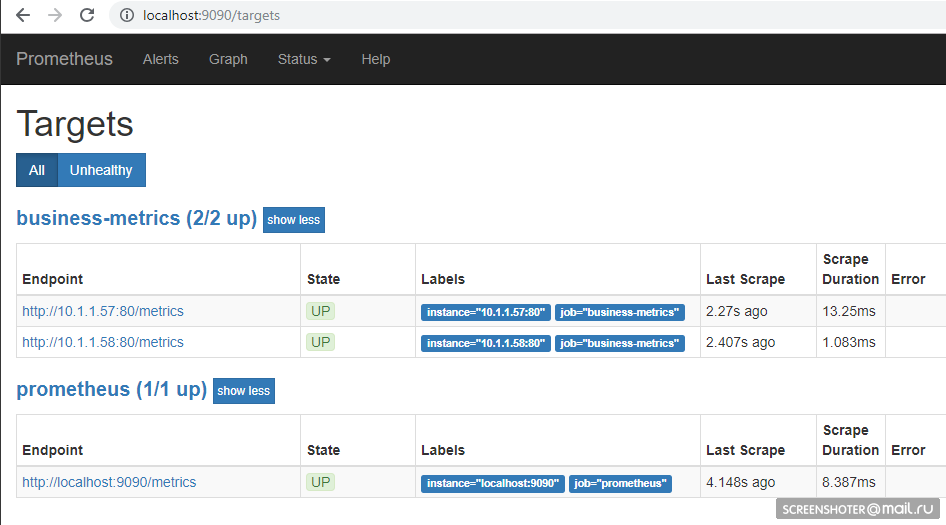Click the instance="10.1.1.57:80" label badge
This screenshot has width=946, height=525.
click(486, 312)
